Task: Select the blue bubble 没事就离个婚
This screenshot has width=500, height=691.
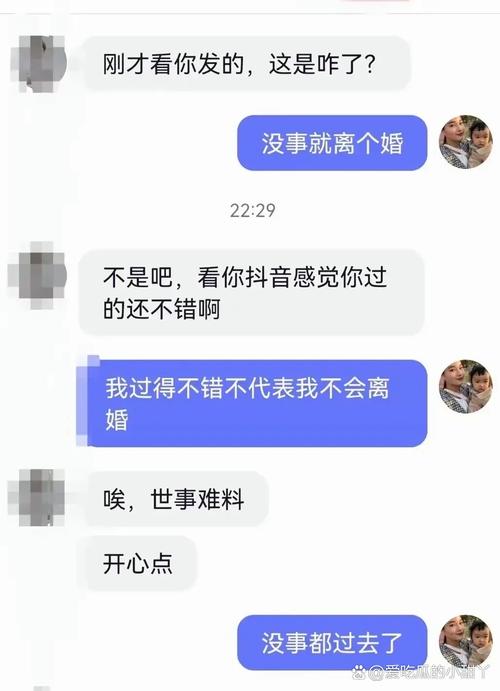Action: (x=332, y=143)
